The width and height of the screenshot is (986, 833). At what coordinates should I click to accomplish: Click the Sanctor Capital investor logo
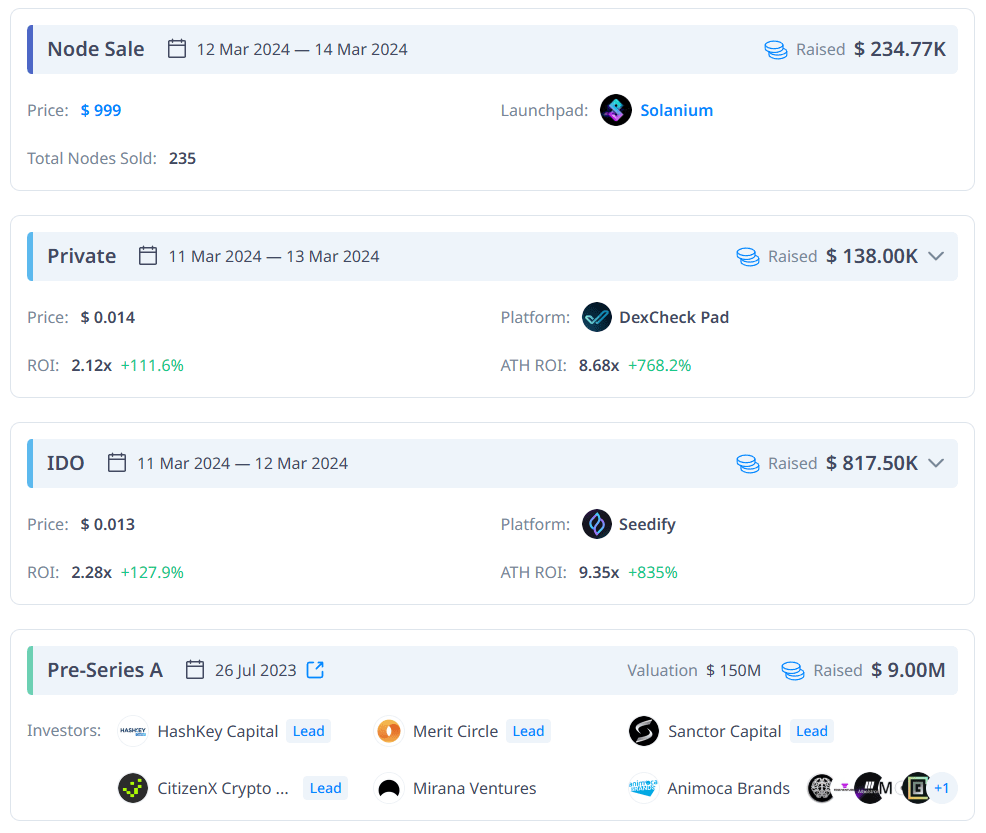pyautogui.click(x=644, y=731)
